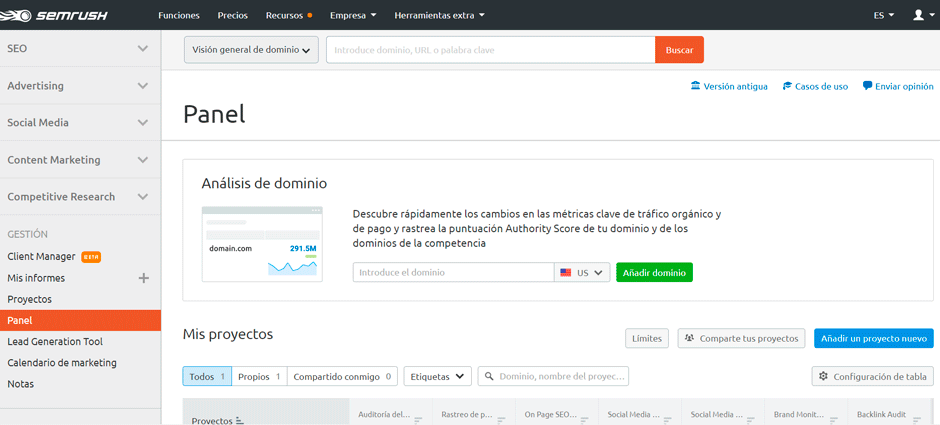Focus the main domain, URL or keyword search field
The image size is (940, 425).
pos(490,50)
